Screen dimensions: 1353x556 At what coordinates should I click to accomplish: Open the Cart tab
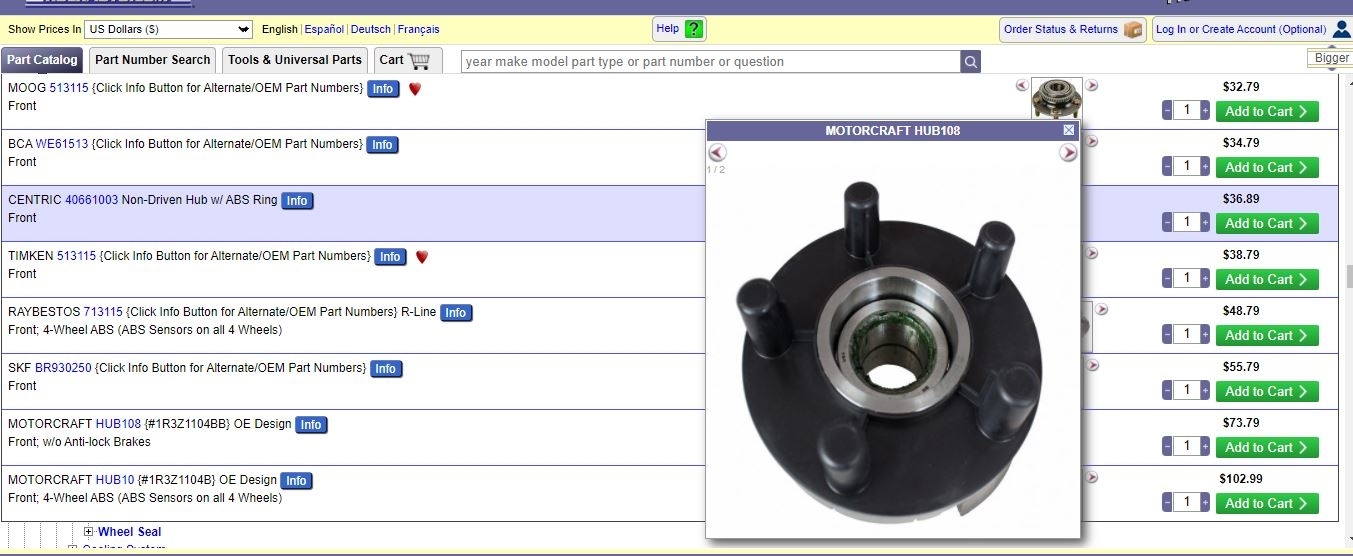408,60
